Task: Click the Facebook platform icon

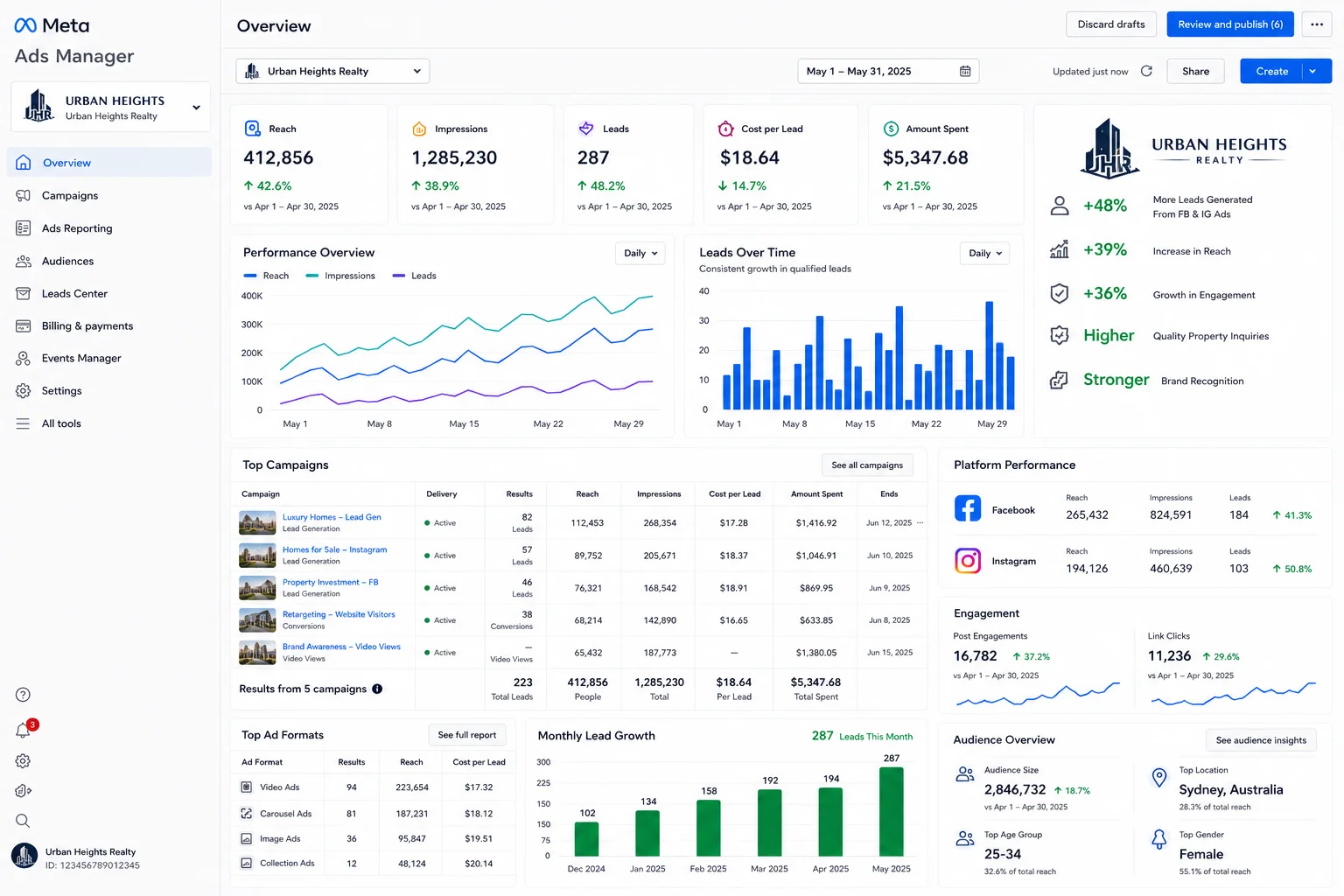Action: 968,507
